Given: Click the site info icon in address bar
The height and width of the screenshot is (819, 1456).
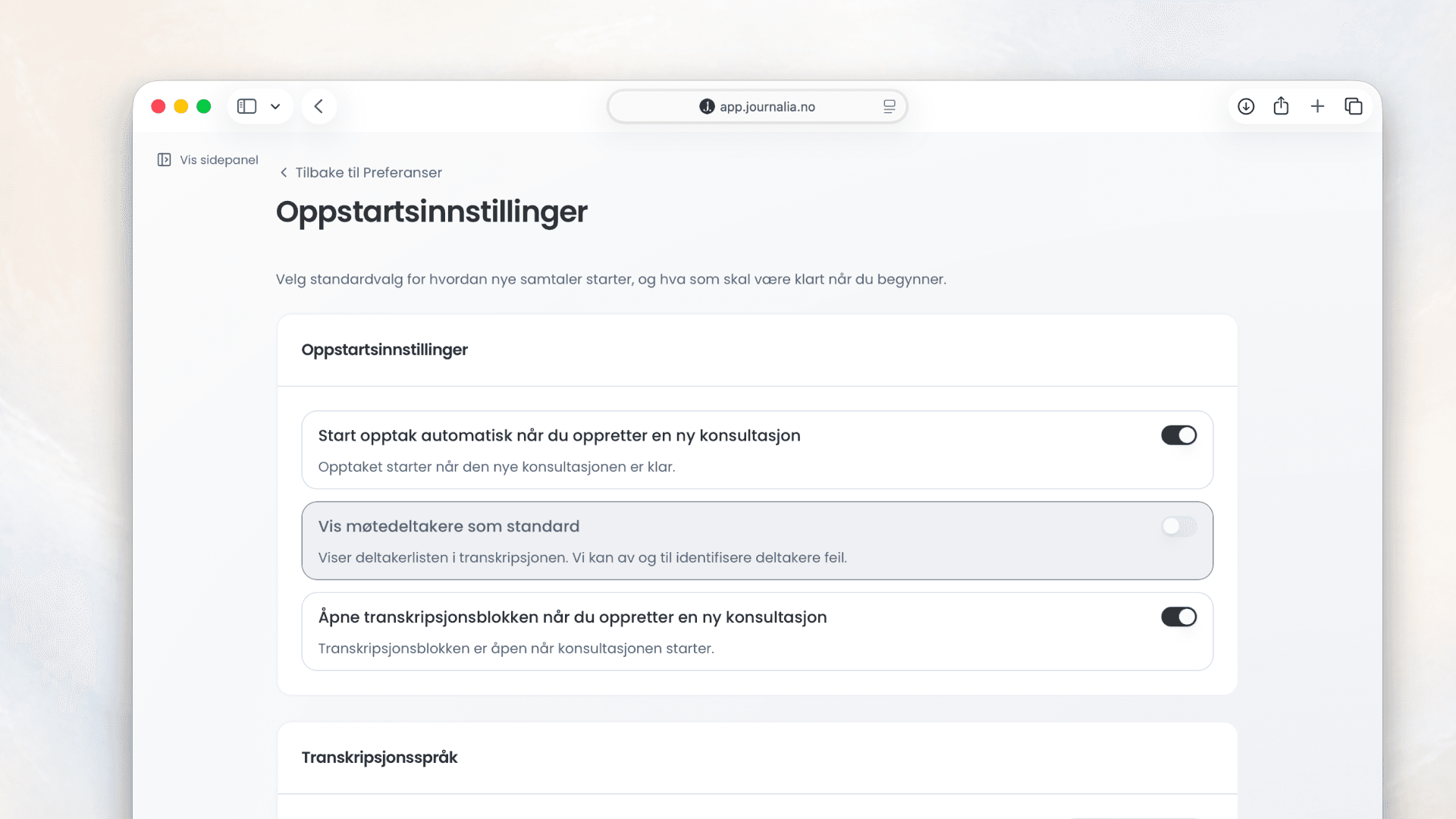Looking at the screenshot, I should (x=707, y=107).
